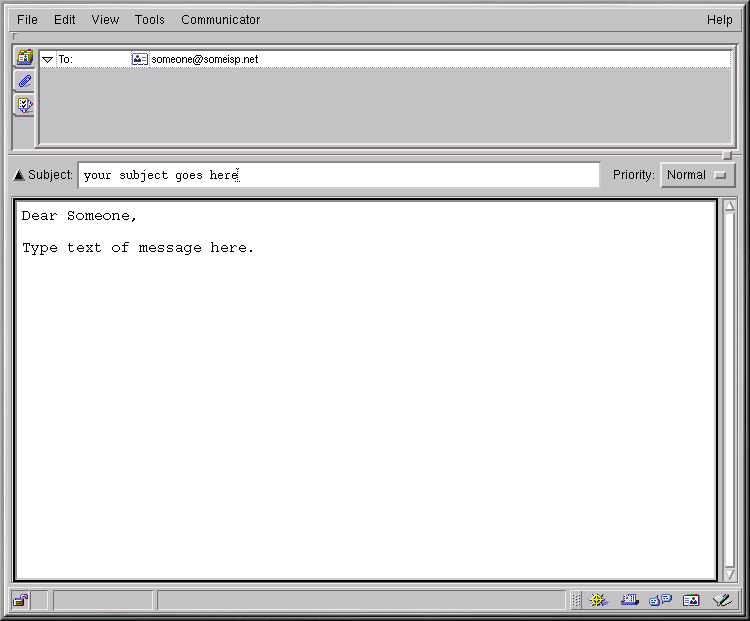Click the security padlock in status bar
Screen dimensions: 750x621
click(21, 600)
